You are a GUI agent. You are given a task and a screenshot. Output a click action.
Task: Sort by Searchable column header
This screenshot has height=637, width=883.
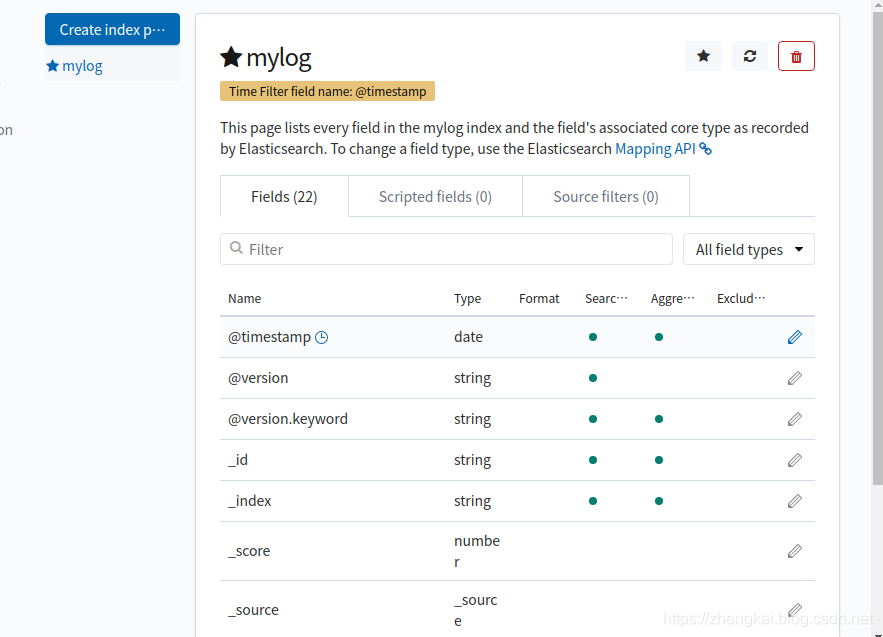tap(606, 299)
